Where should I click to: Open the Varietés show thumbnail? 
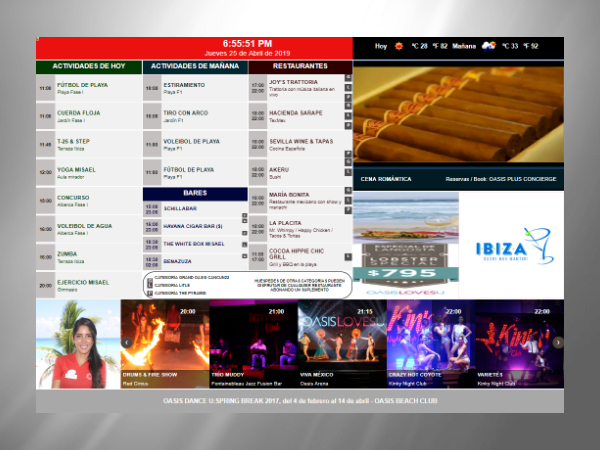tap(520, 344)
